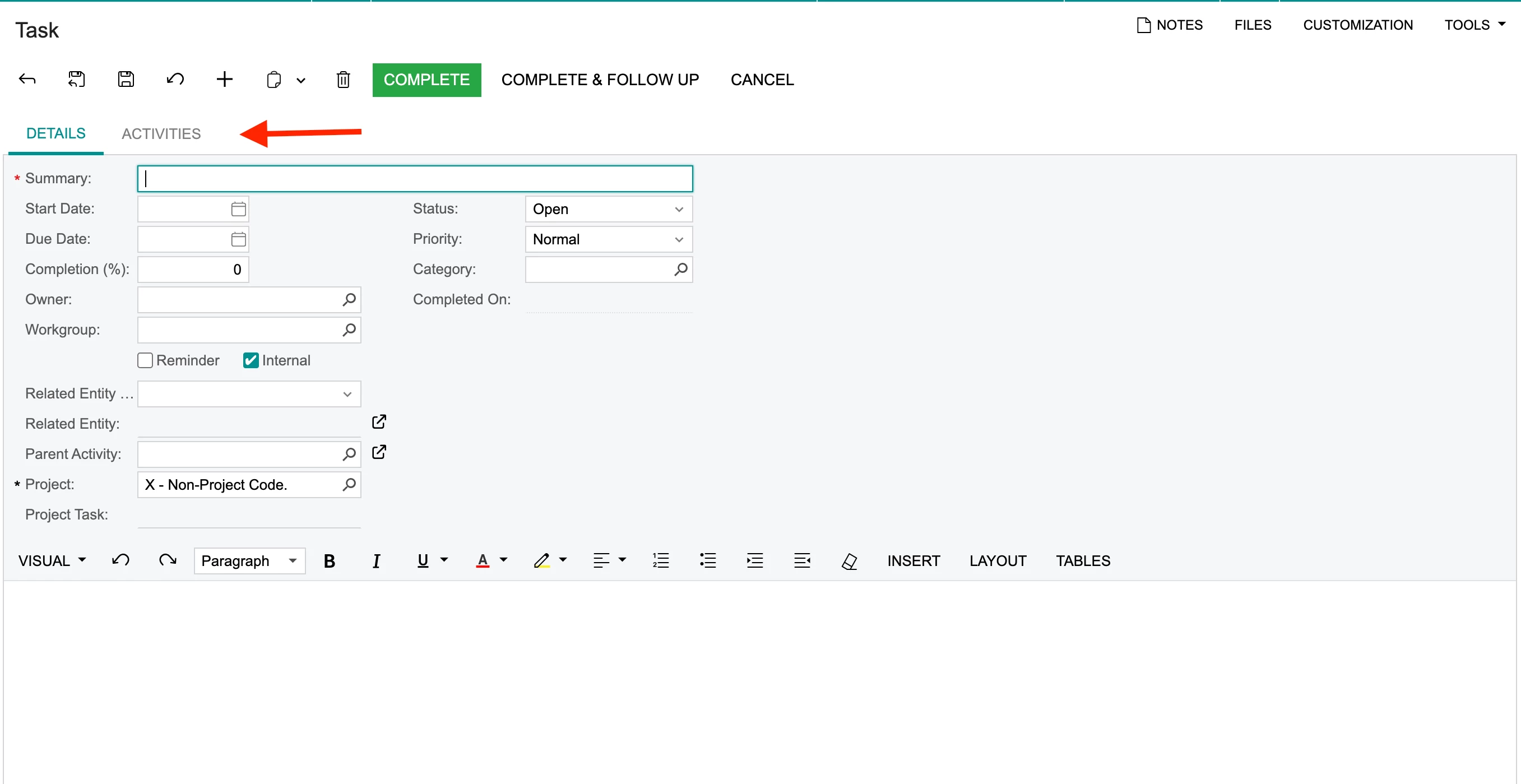Expand the Status dropdown showing Open

click(x=608, y=209)
